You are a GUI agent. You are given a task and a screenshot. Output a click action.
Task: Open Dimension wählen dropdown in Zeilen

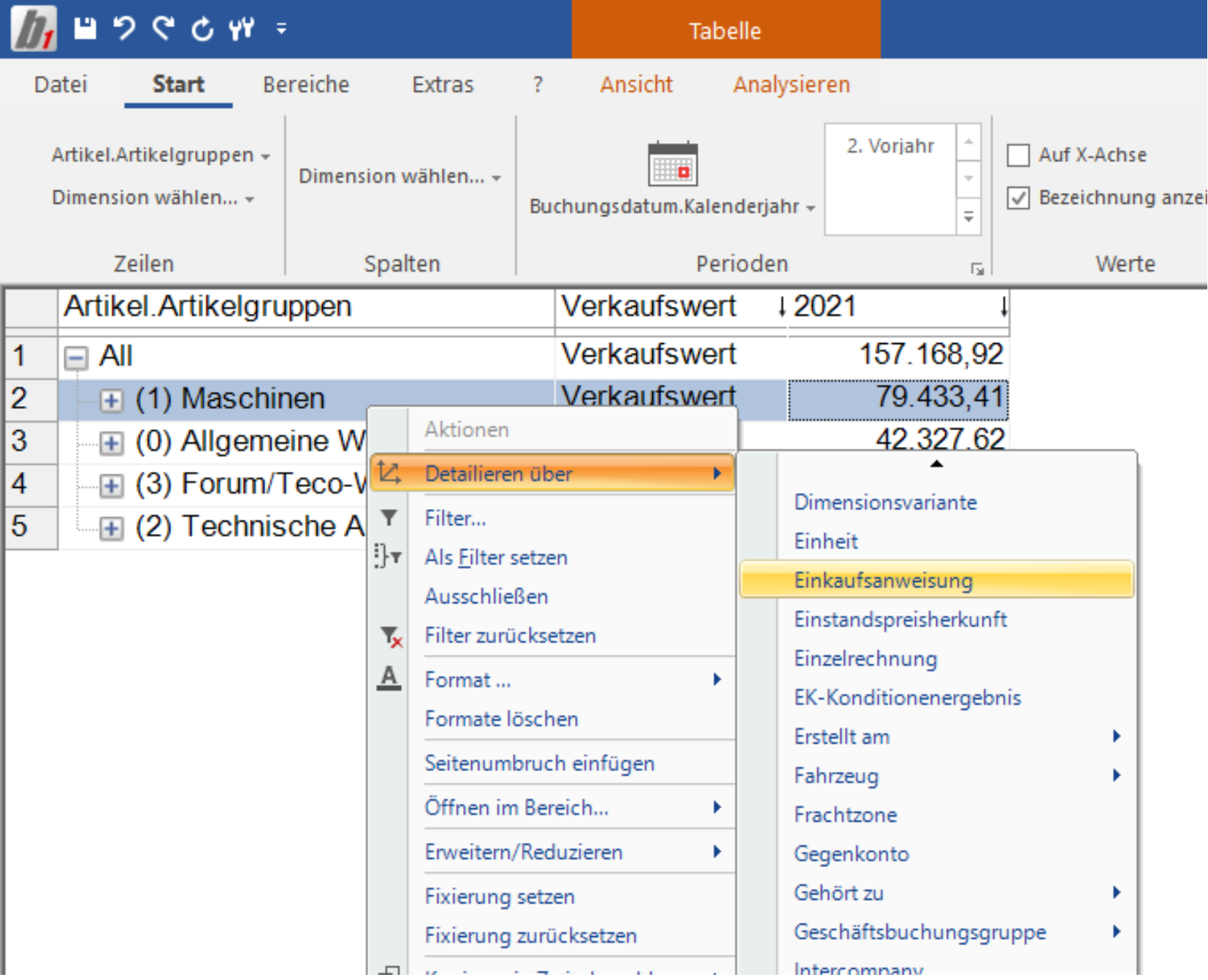153,198
